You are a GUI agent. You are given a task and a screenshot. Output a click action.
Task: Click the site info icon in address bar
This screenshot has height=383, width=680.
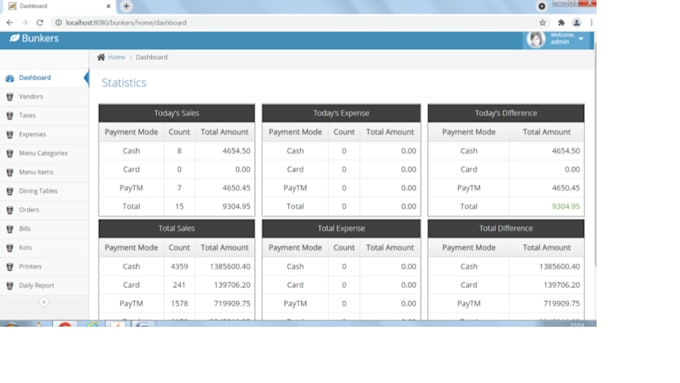click(59, 23)
